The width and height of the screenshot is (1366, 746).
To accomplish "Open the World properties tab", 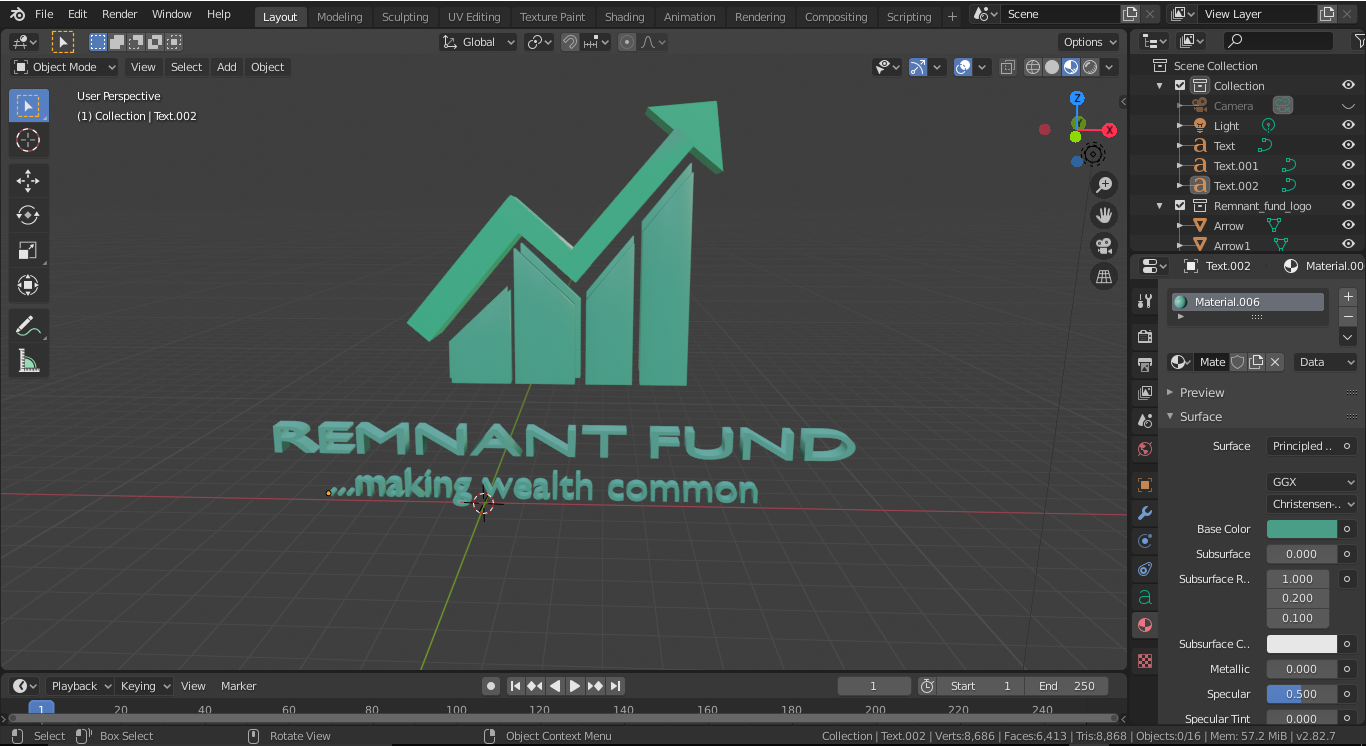I will [1145, 449].
